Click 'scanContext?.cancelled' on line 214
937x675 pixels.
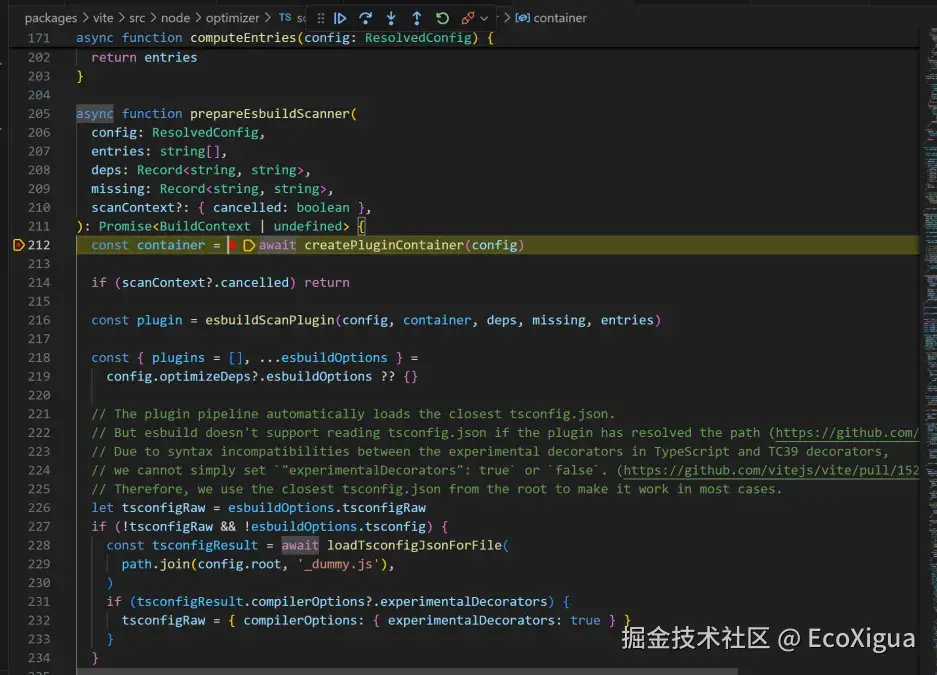205,283
